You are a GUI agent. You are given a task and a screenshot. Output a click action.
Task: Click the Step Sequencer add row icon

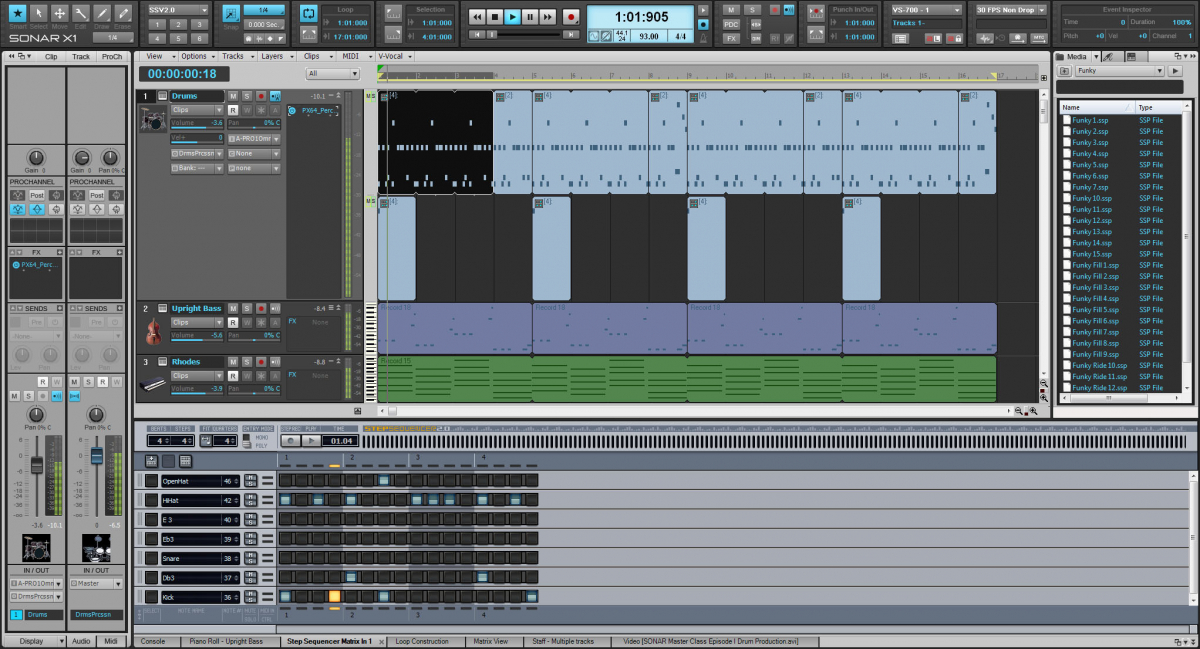click(152, 461)
